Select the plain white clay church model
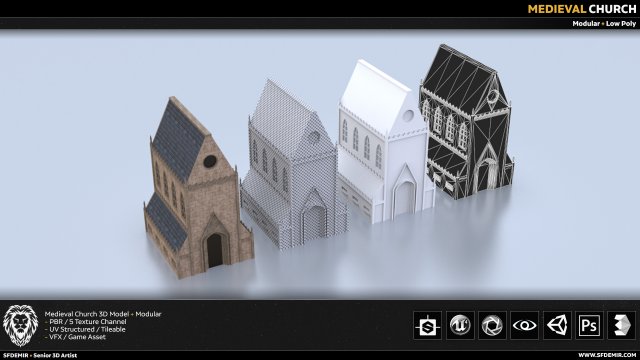640x360 pixels. pos(383,142)
